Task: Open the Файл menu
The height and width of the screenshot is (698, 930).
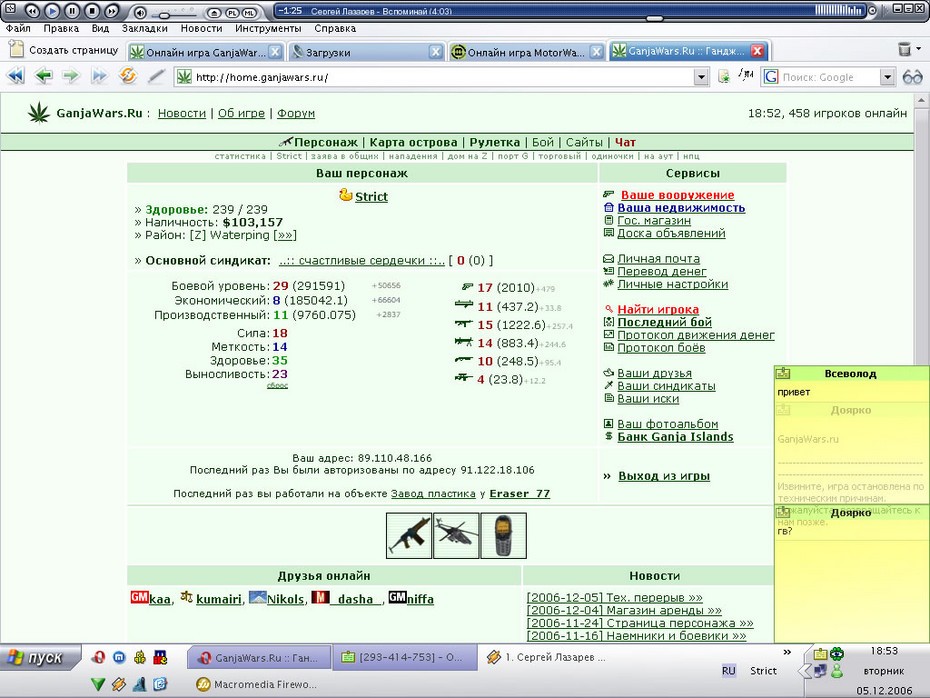Action: [x=18, y=28]
